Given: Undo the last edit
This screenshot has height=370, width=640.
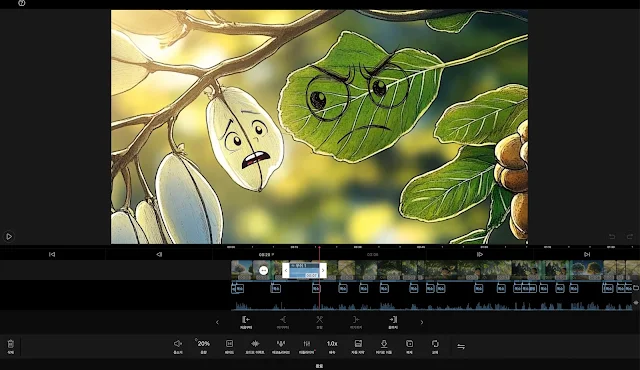Looking at the screenshot, I should pyautogui.click(x=612, y=237).
